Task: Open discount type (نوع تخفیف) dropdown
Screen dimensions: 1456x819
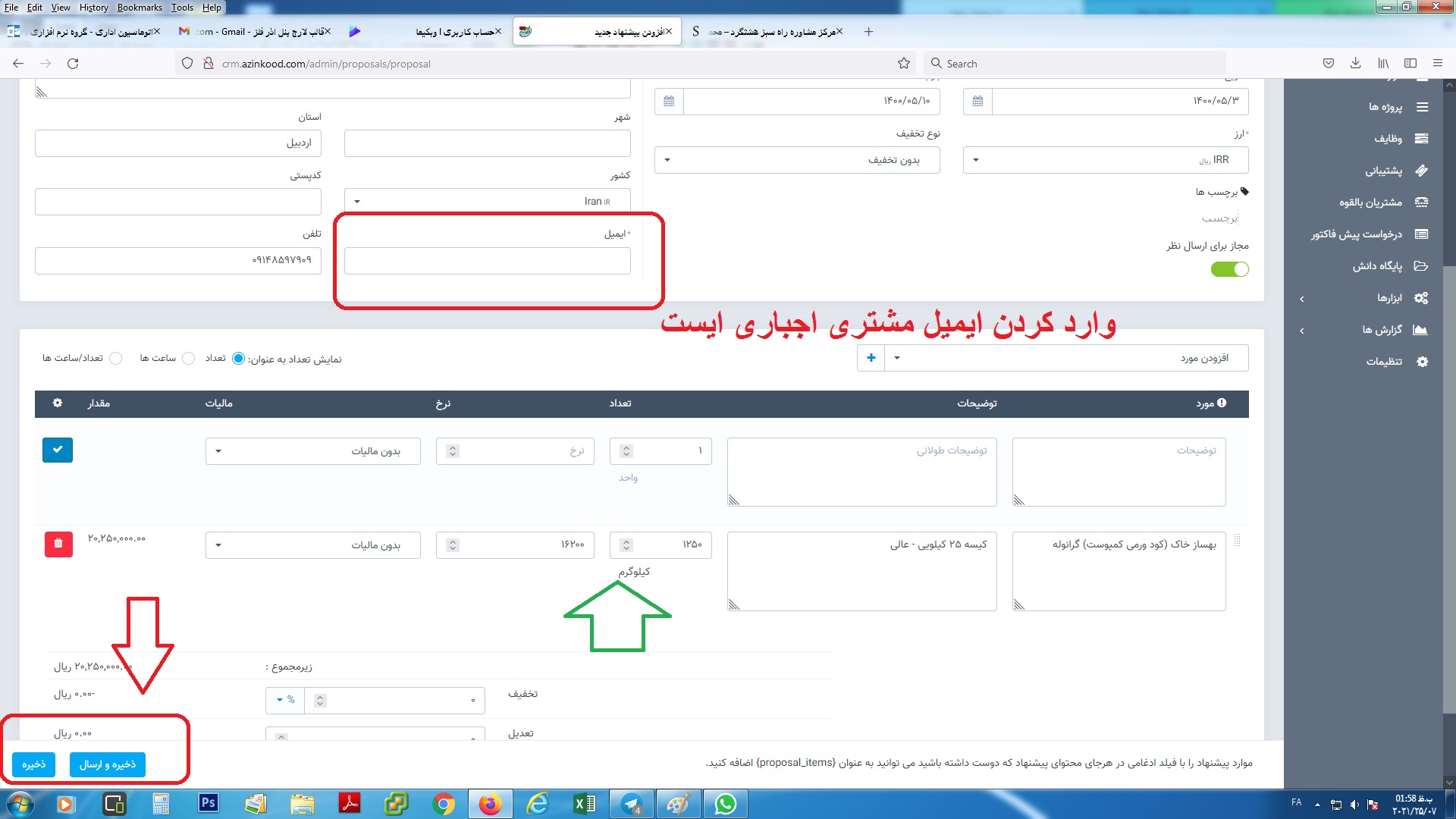Action: coord(797,160)
